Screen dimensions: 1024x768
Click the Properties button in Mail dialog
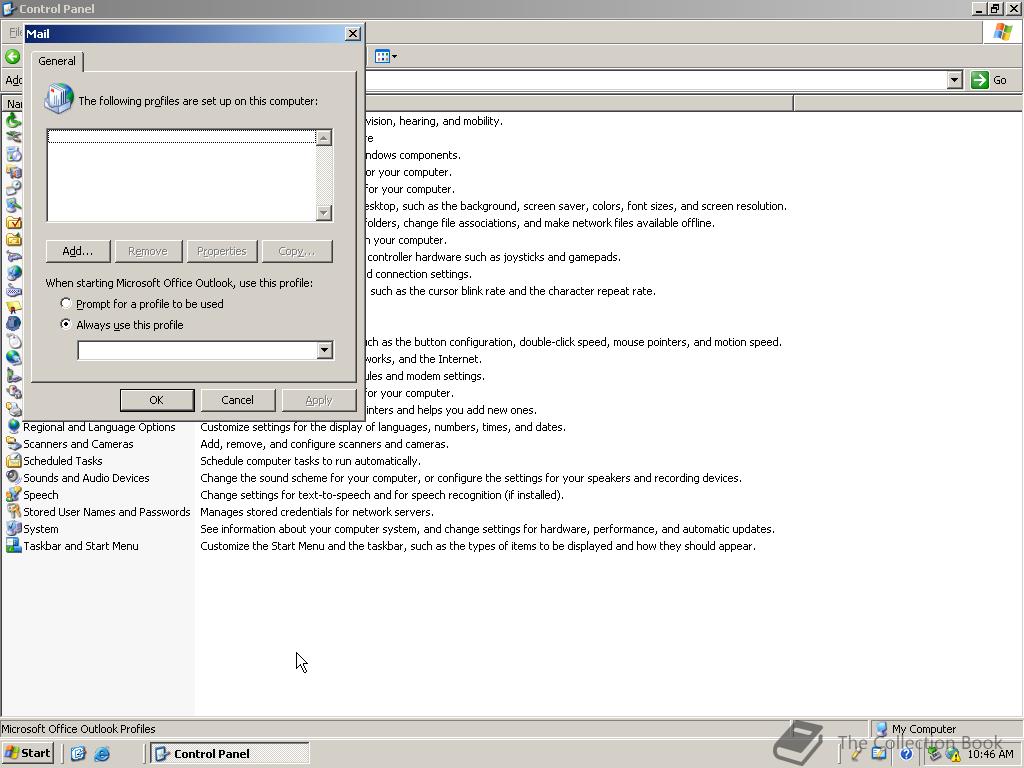click(221, 251)
